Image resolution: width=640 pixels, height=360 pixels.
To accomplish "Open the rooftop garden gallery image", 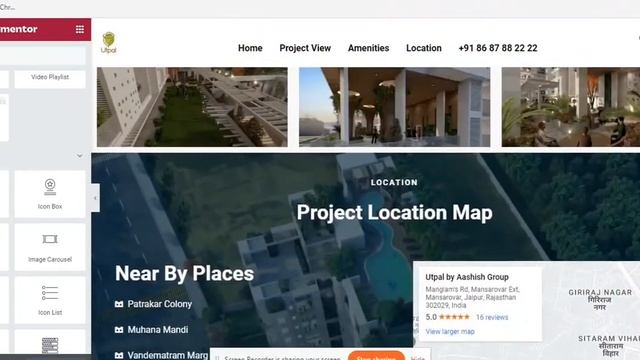I will pos(192,107).
